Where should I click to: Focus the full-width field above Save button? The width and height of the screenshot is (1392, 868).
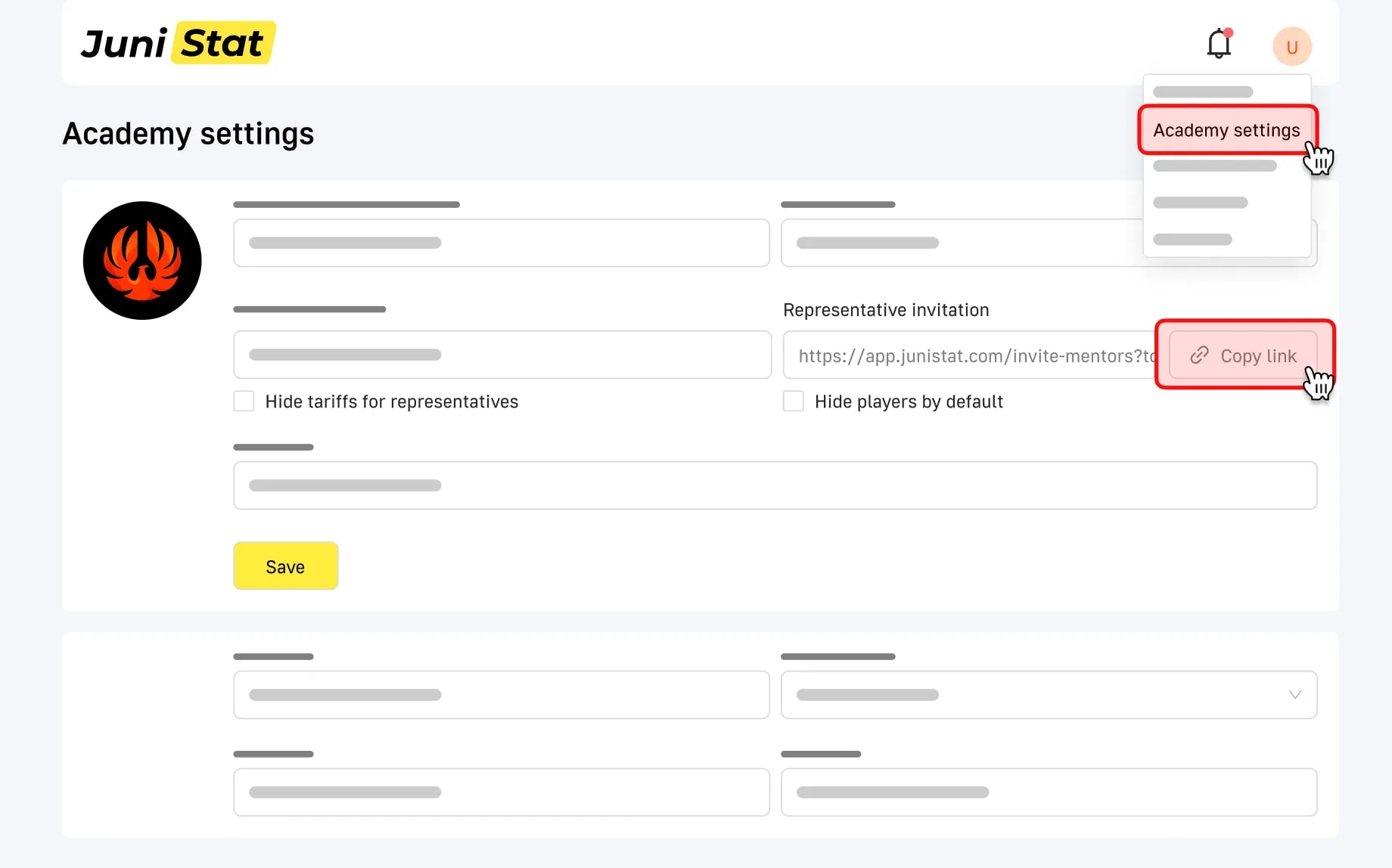(775, 485)
